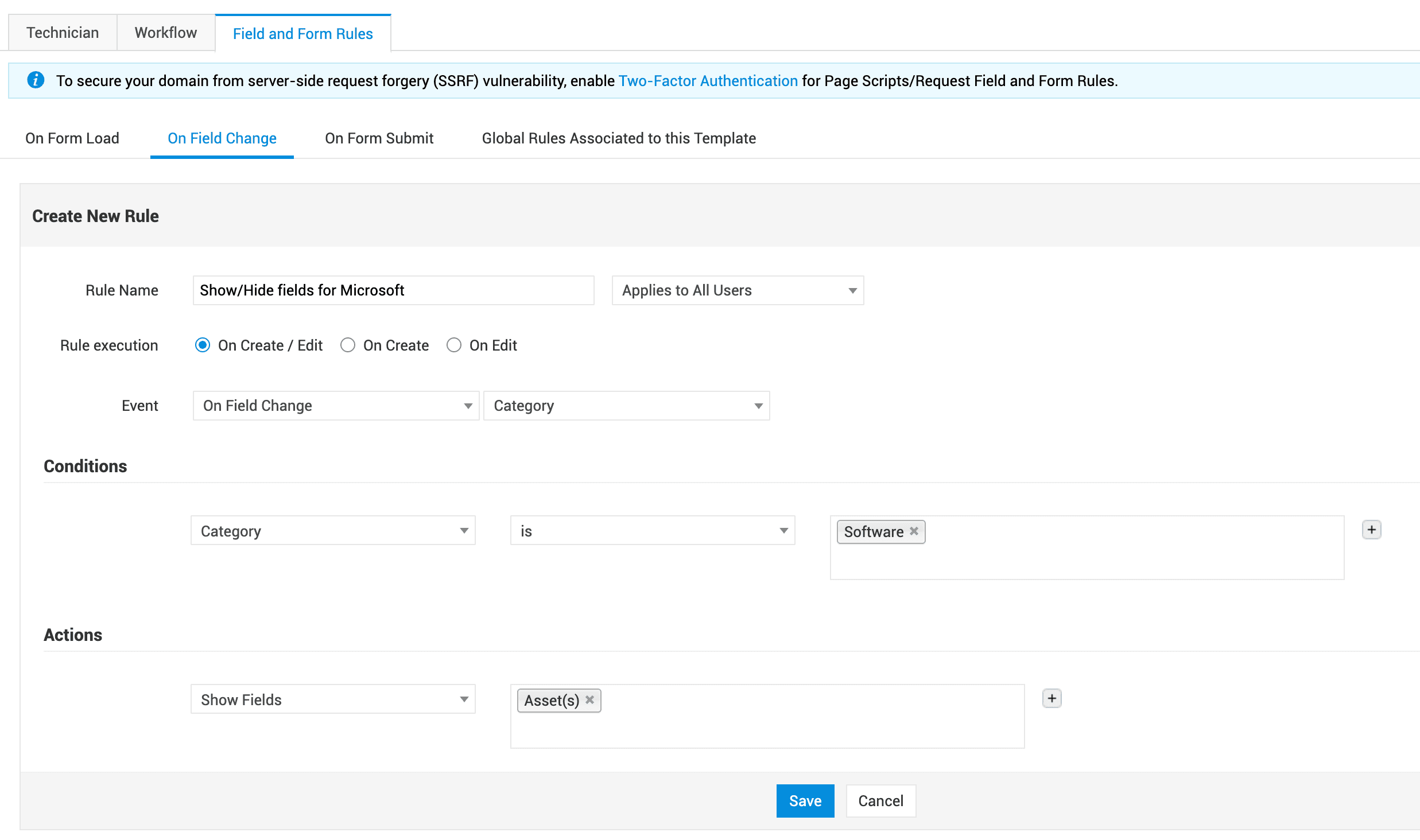The width and height of the screenshot is (1420, 840).
Task: Open the Applies to All Users dropdown
Action: (738, 290)
